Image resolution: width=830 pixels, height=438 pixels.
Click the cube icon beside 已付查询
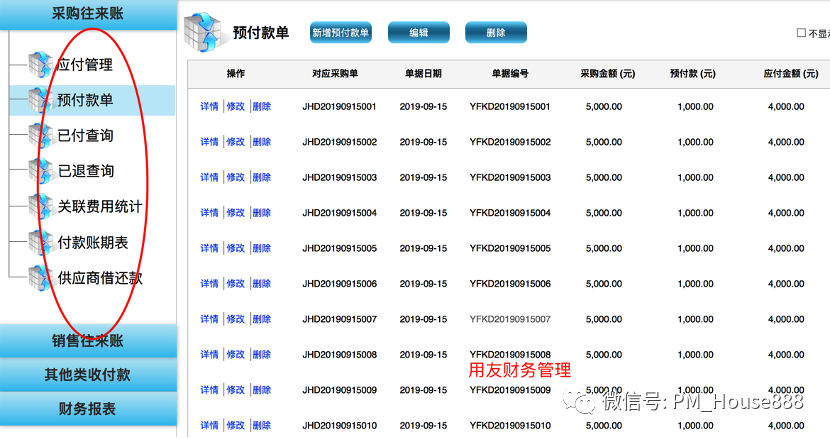coord(40,135)
